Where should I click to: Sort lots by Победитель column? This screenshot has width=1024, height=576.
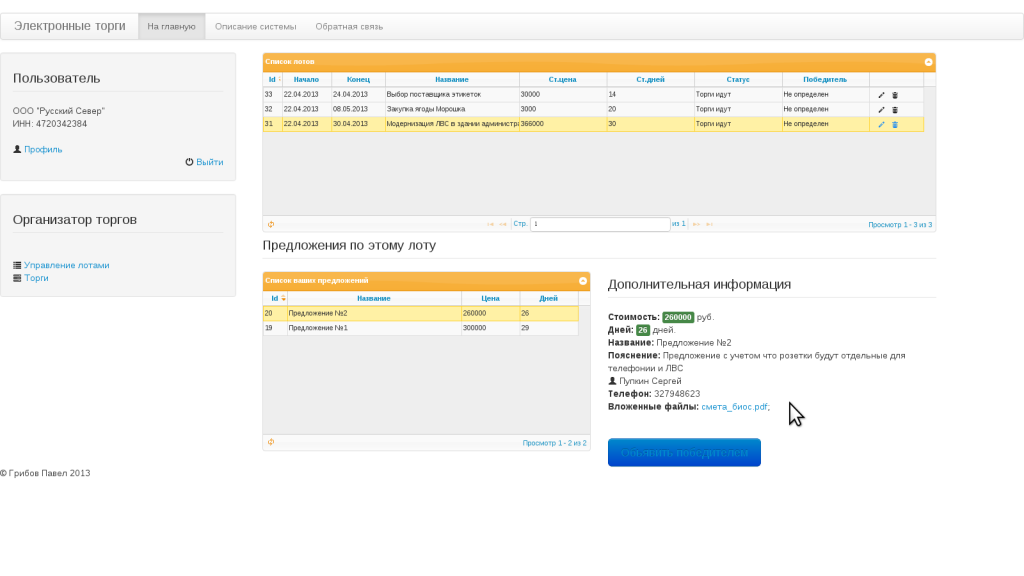pos(825,79)
